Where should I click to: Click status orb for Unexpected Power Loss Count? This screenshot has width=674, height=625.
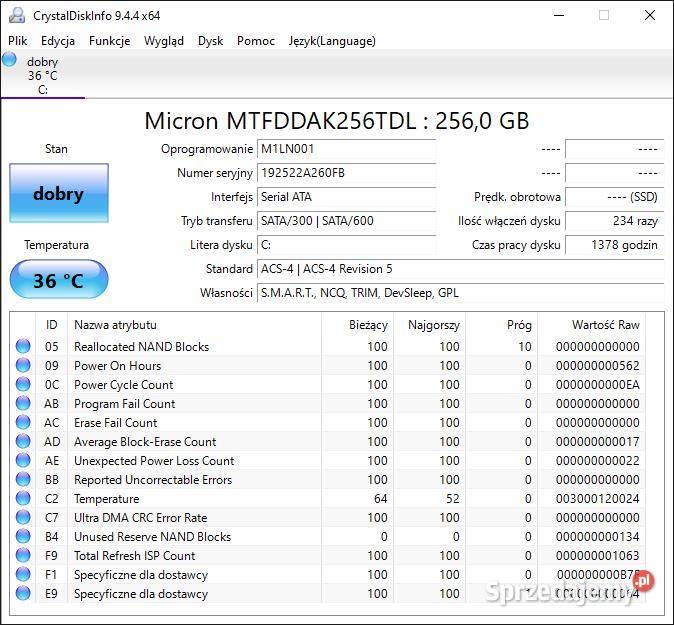point(23,460)
